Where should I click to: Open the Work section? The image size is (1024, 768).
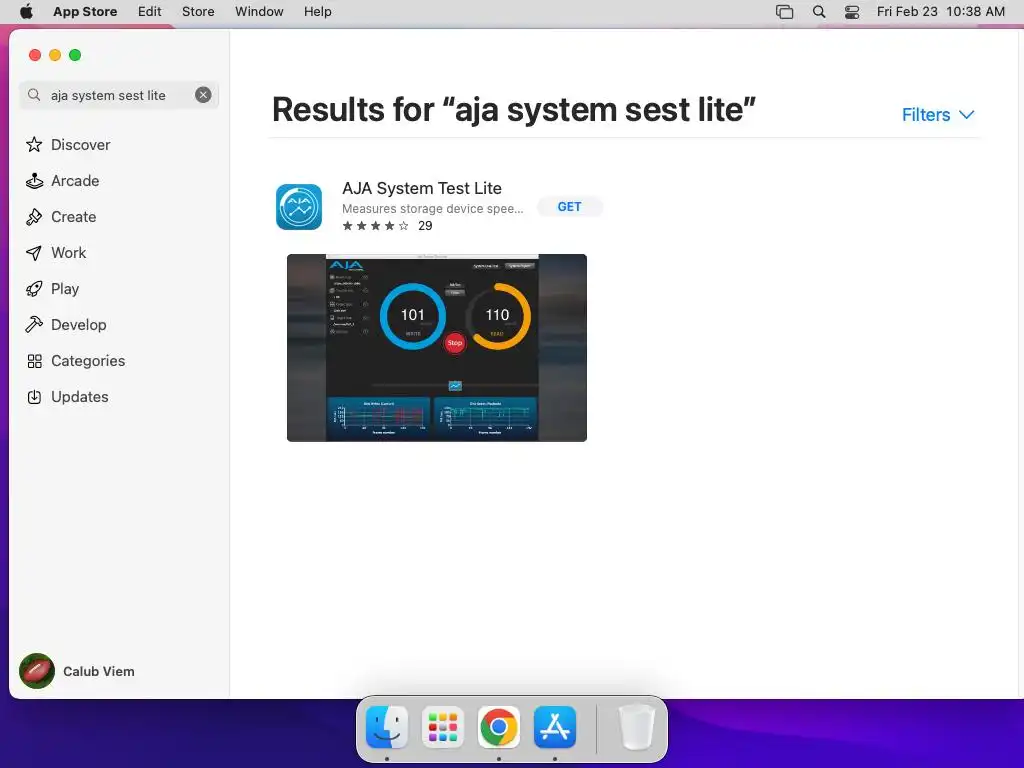click(x=56, y=252)
